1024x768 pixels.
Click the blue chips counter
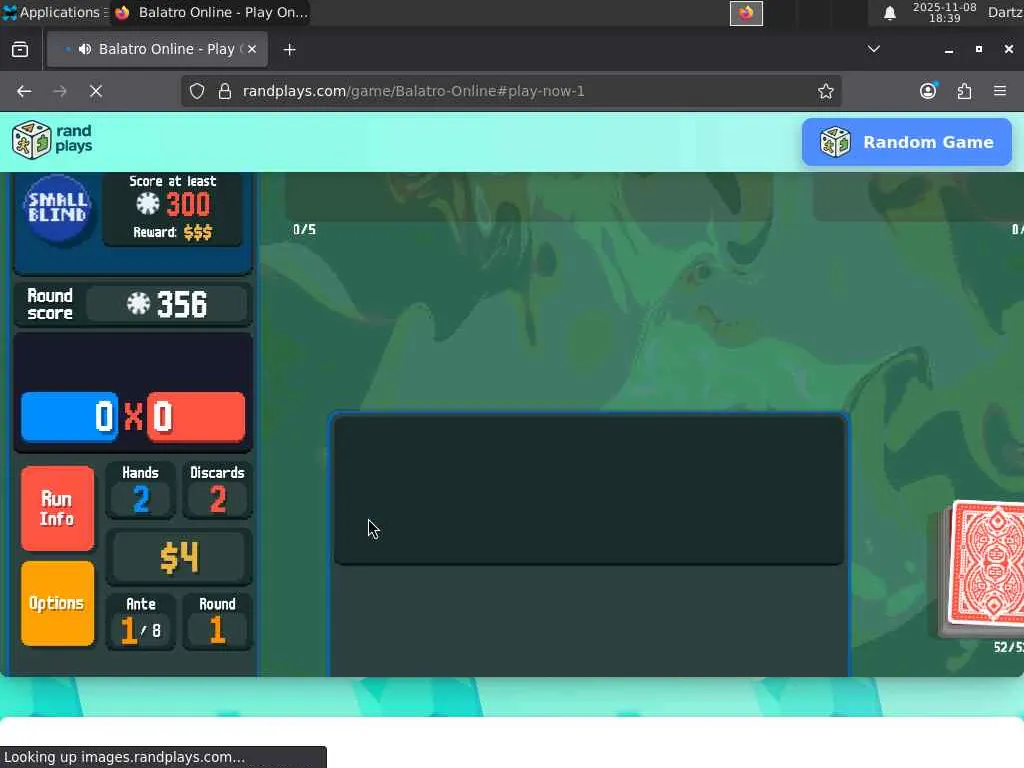coord(69,417)
